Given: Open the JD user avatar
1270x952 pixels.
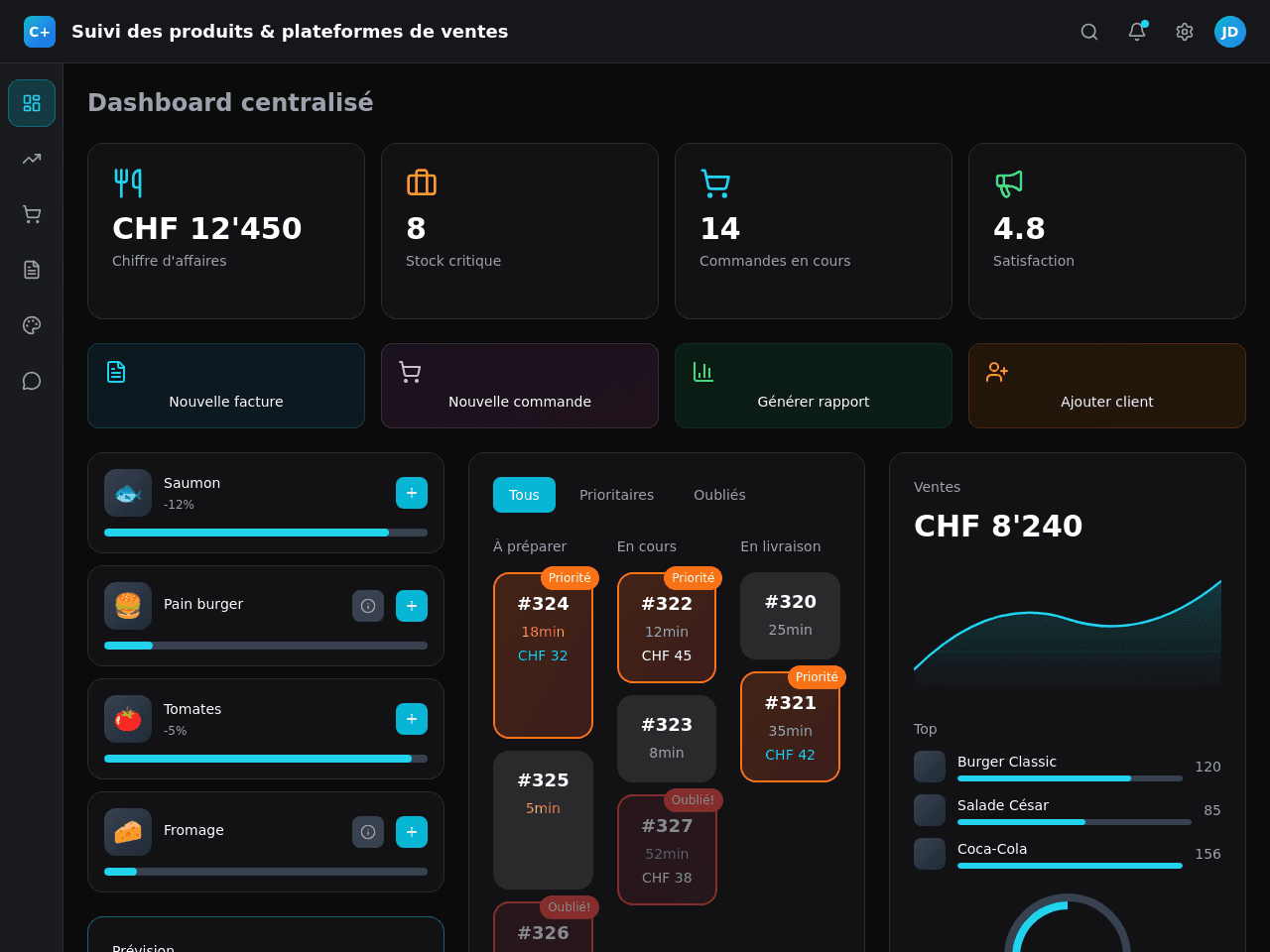Looking at the screenshot, I should [1230, 32].
